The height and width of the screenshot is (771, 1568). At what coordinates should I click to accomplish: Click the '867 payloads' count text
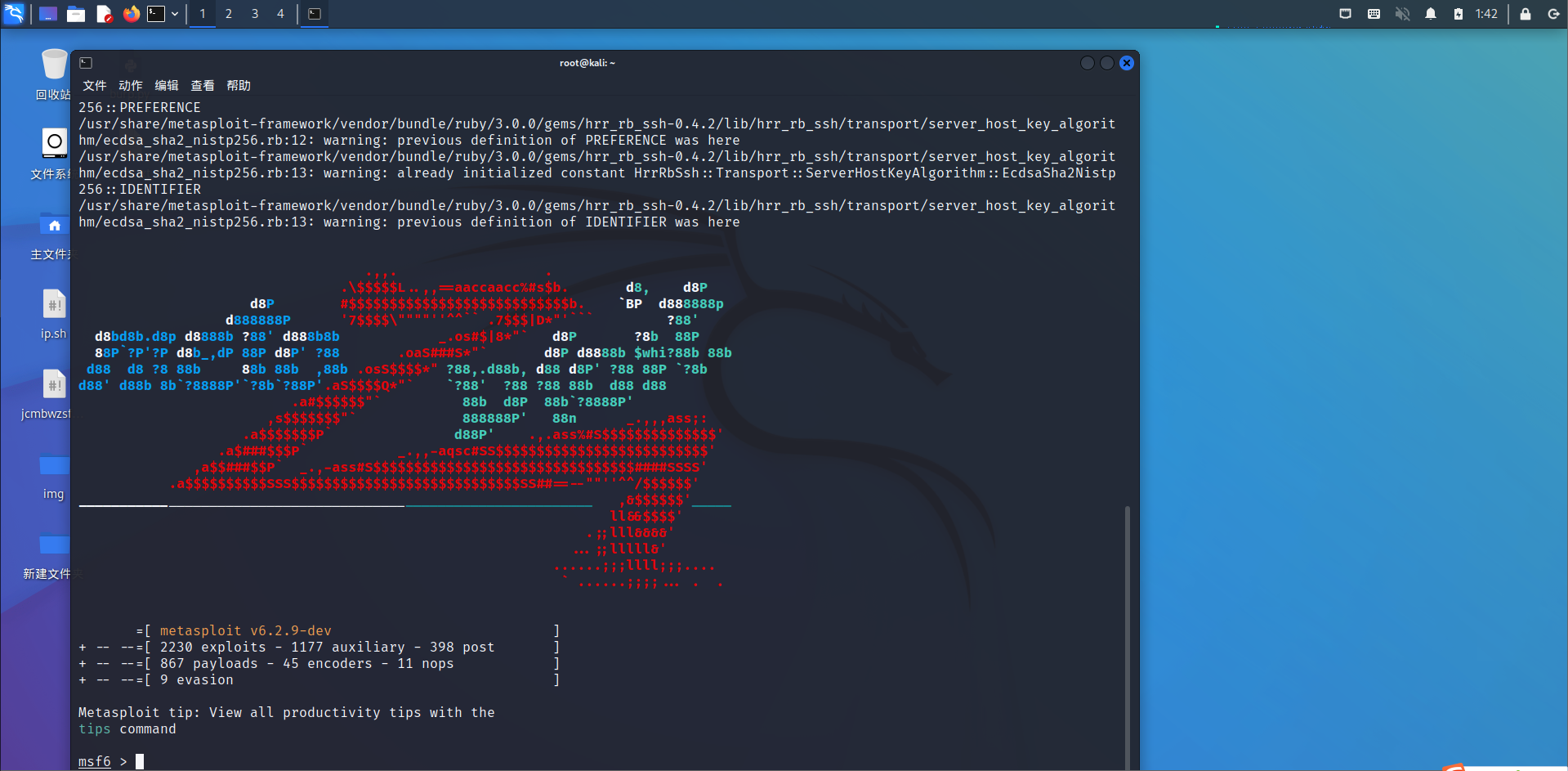tap(208, 663)
